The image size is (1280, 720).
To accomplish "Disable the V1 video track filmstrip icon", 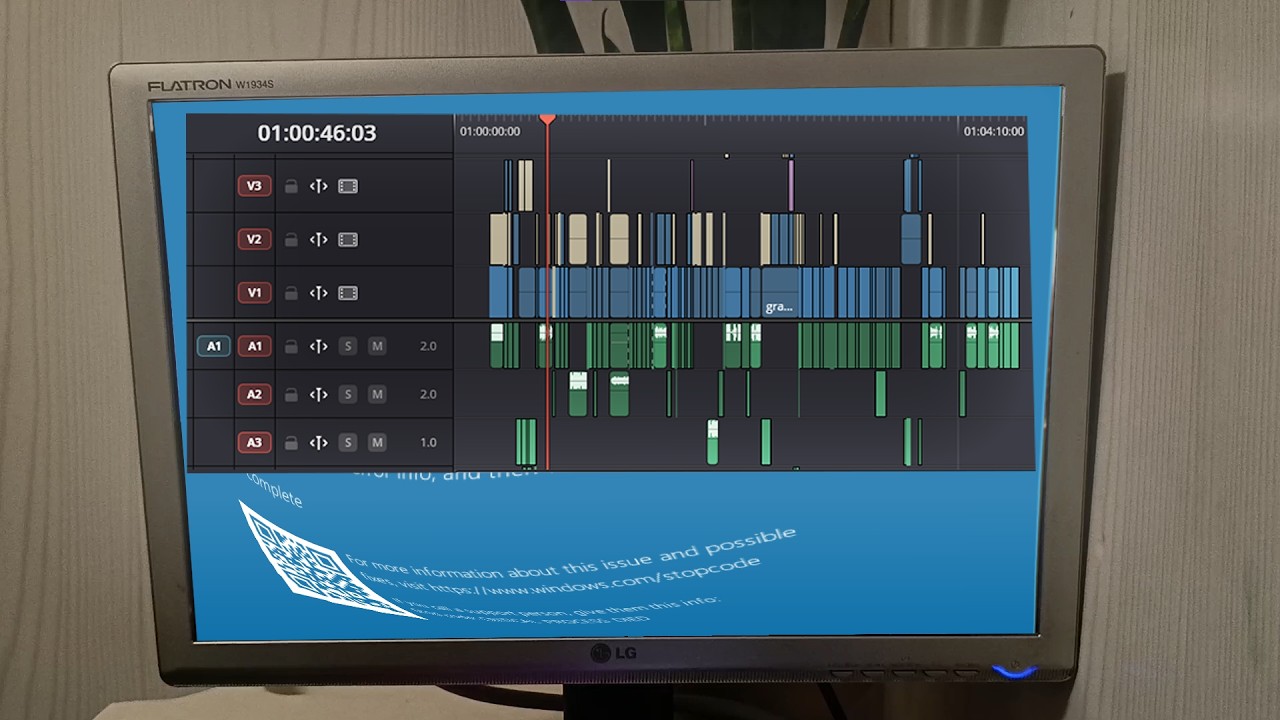I will [x=348, y=293].
